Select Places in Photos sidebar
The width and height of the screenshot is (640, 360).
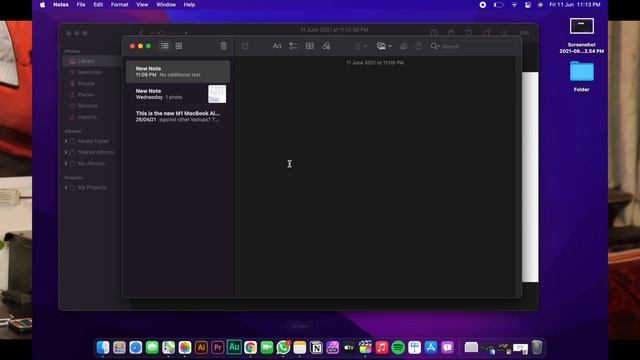click(x=86, y=94)
